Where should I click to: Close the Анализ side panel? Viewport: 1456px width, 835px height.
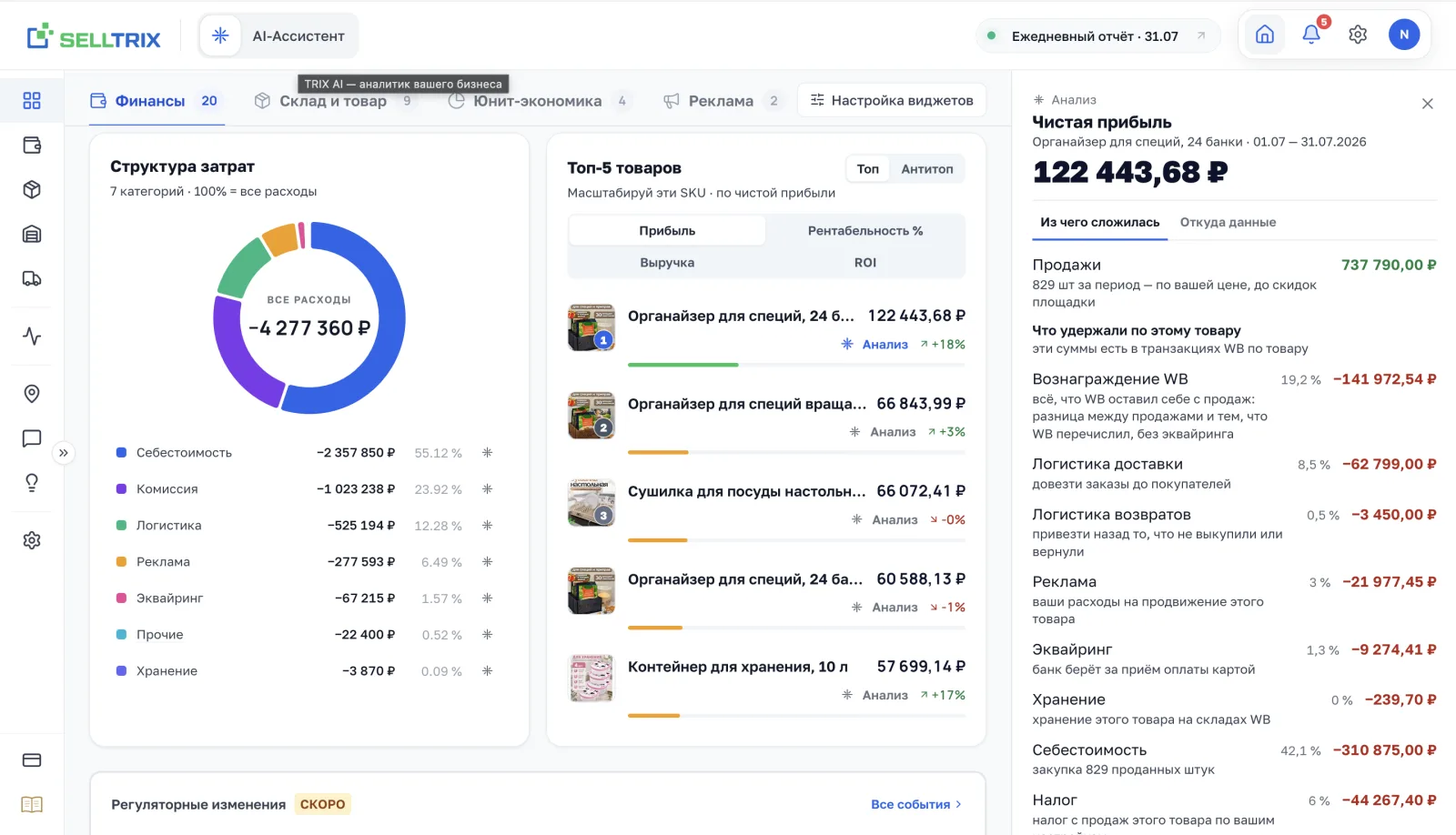(x=1428, y=104)
